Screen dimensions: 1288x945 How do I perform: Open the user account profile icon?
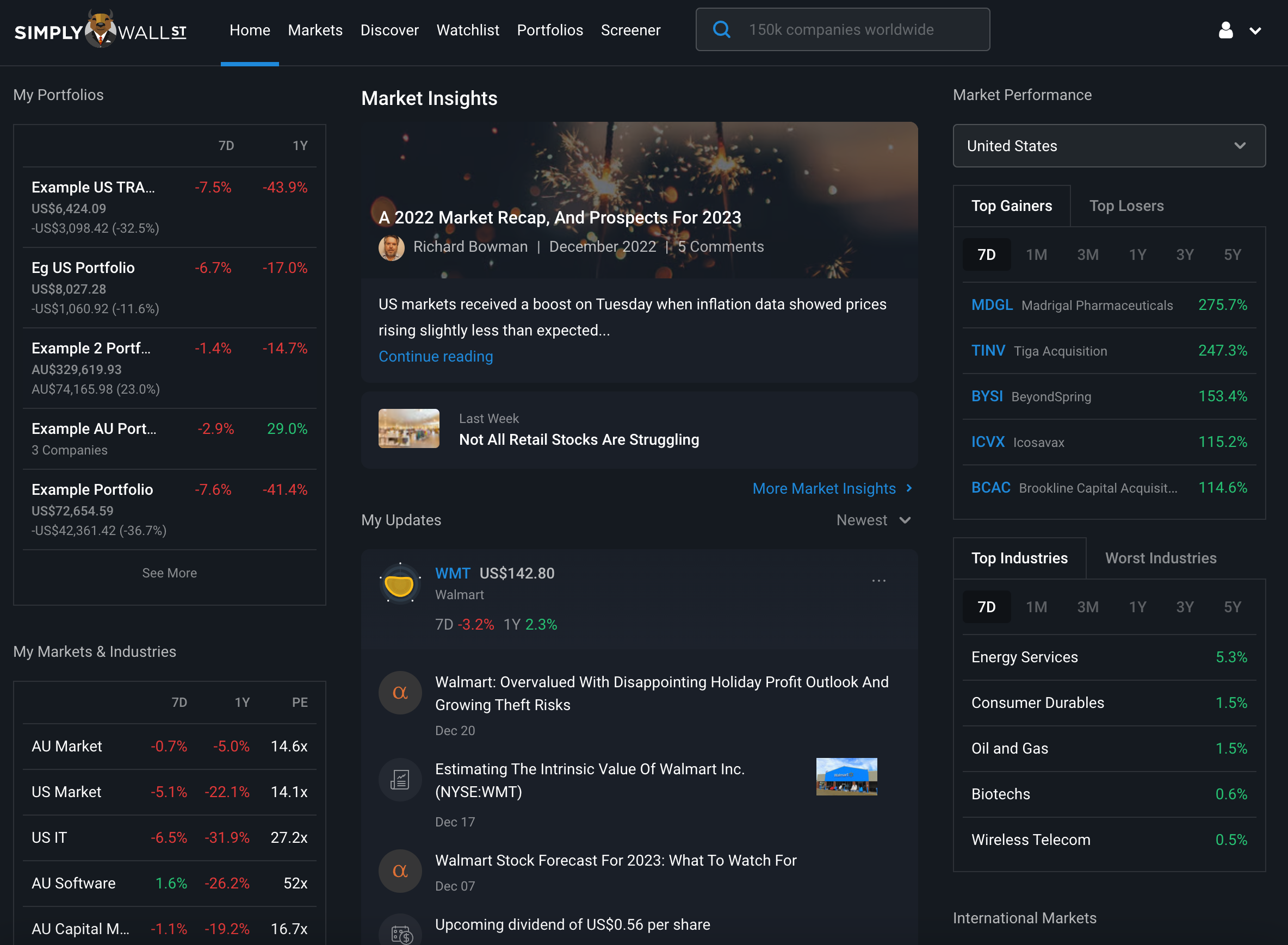[1225, 30]
